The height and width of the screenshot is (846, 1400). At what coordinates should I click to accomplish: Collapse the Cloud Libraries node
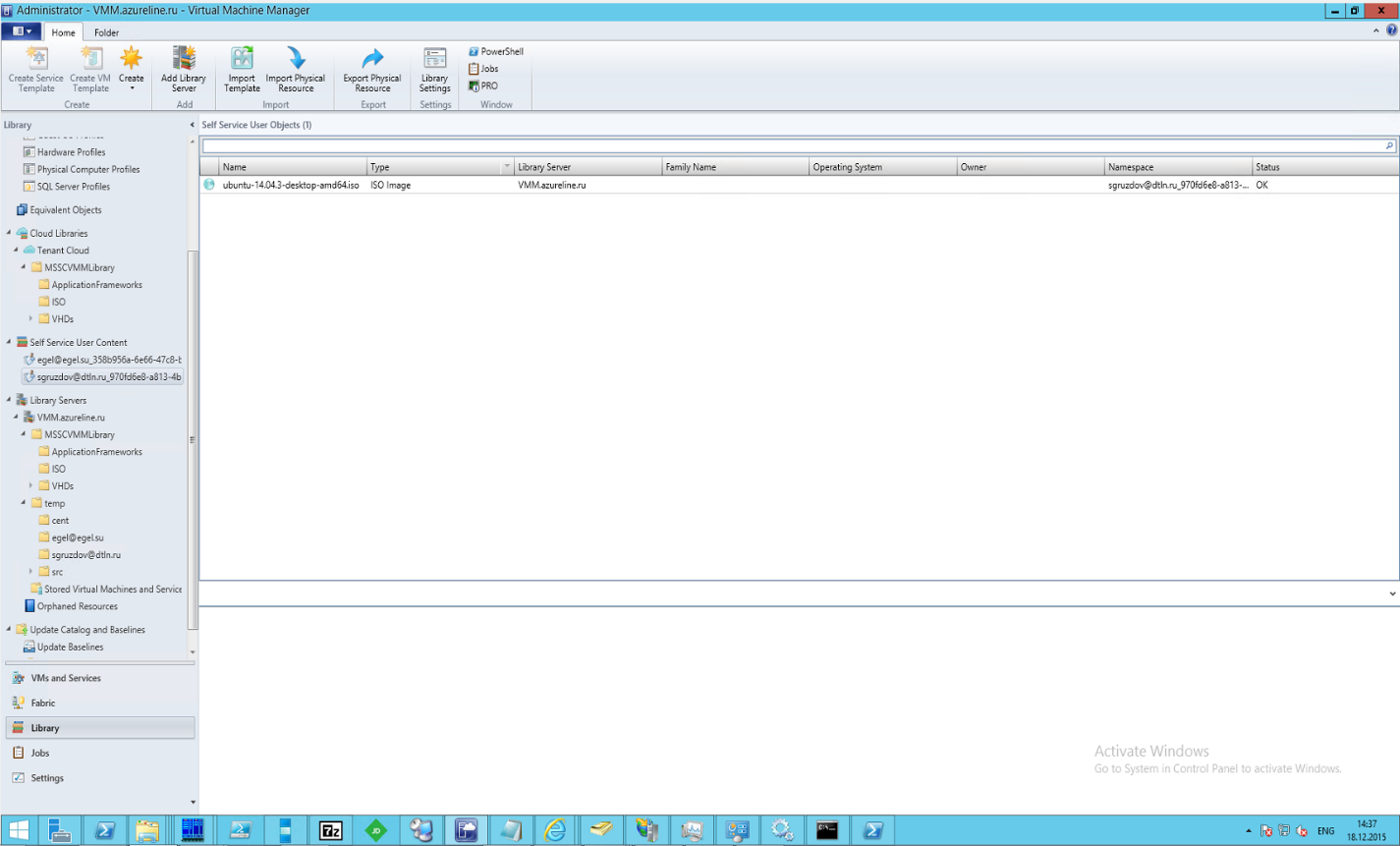9,233
